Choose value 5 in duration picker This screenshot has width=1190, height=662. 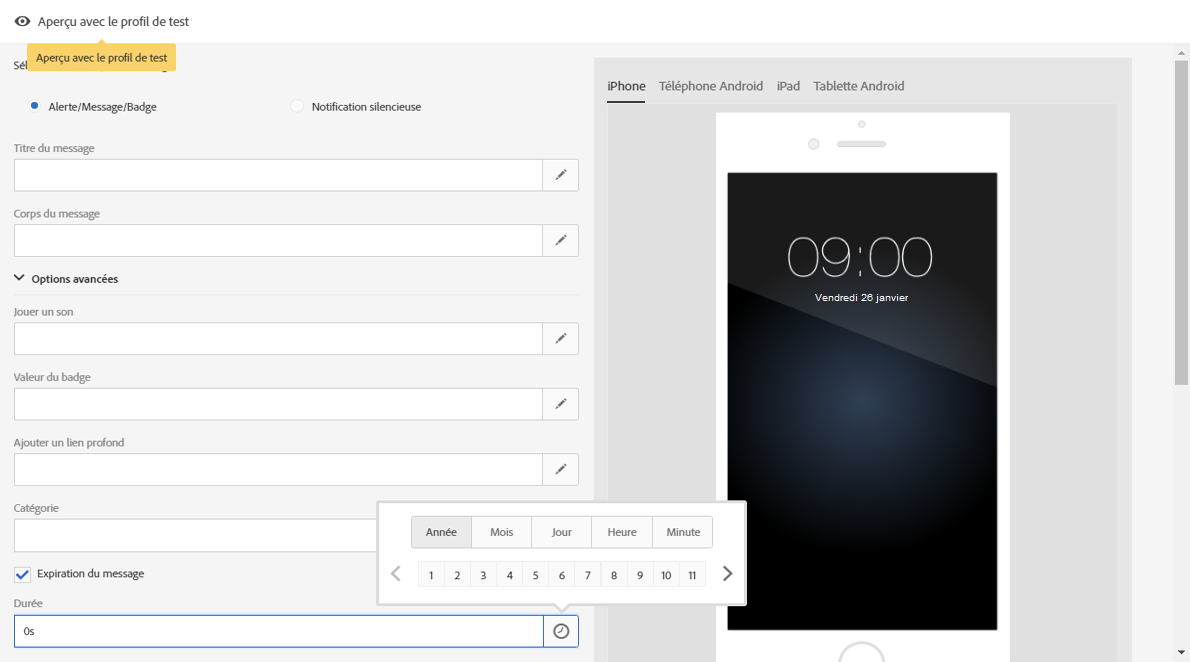536,575
